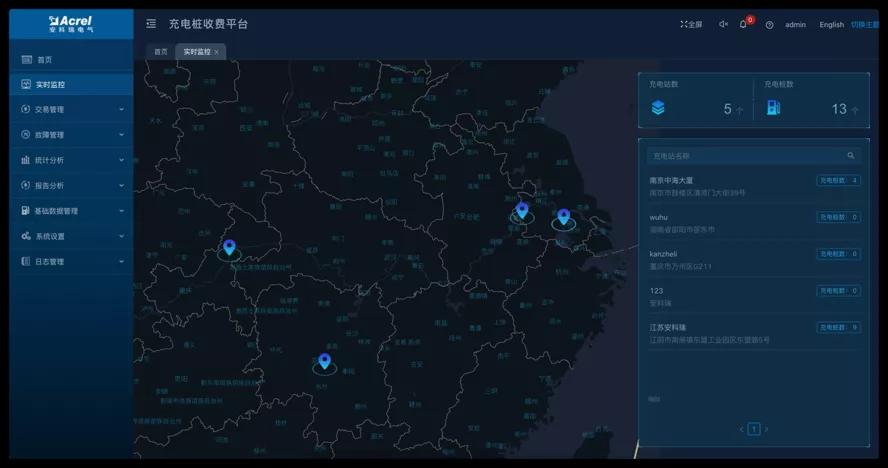Viewport: 888px width, 468px height.
Task: Click 充电桩数 badge for station 123
Action: pos(839,291)
